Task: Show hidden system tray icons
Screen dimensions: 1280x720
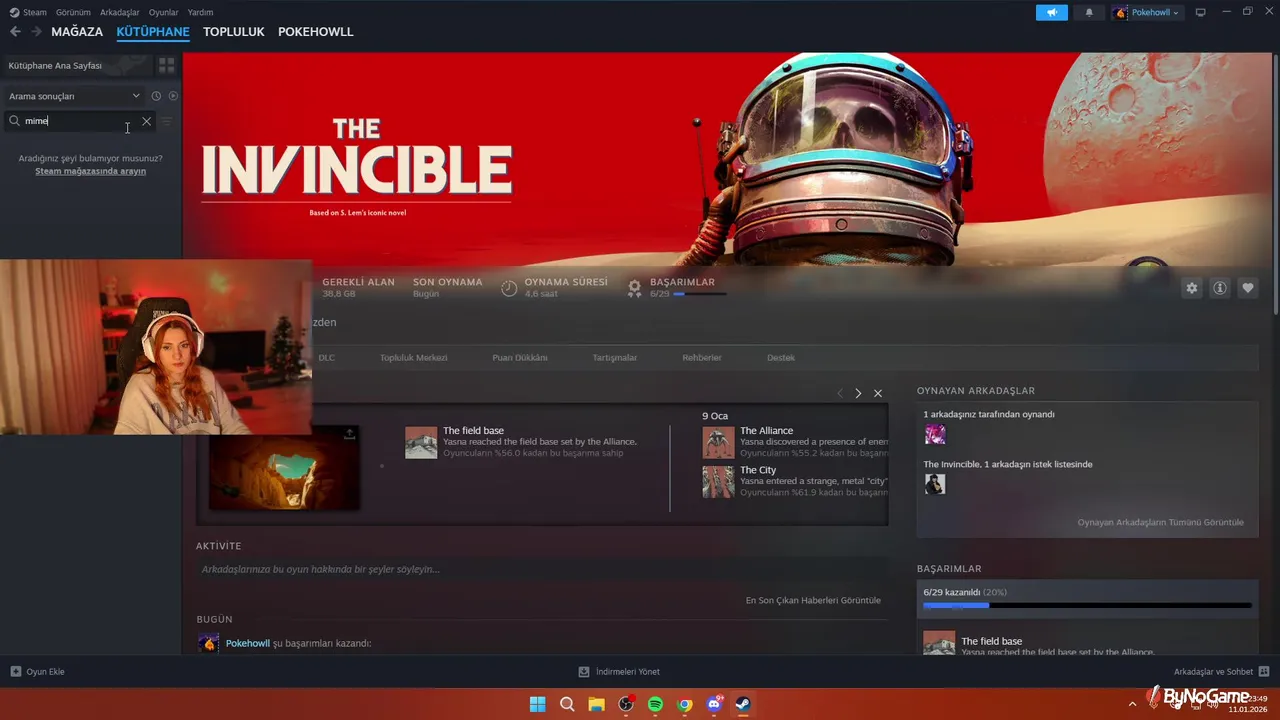Action: click(1133, 704)
